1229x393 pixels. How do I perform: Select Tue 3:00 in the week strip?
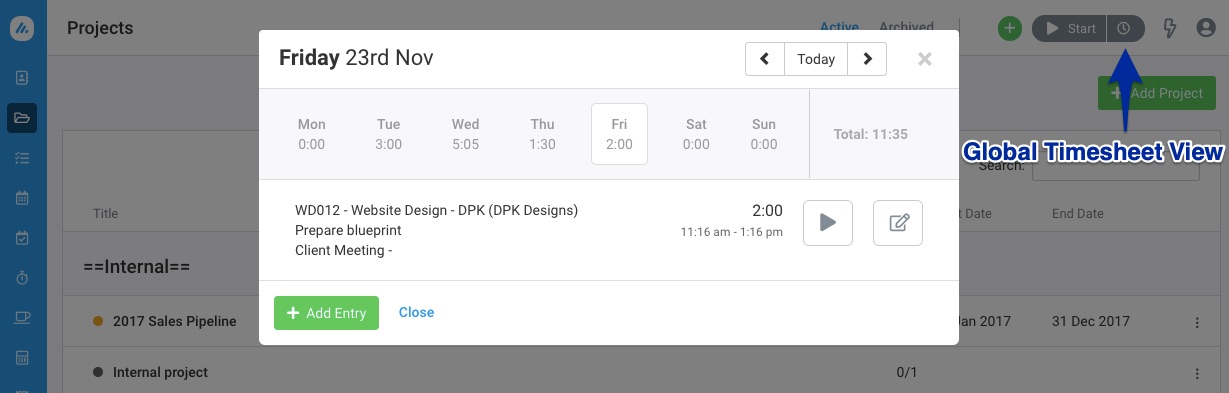pos(389,134)
